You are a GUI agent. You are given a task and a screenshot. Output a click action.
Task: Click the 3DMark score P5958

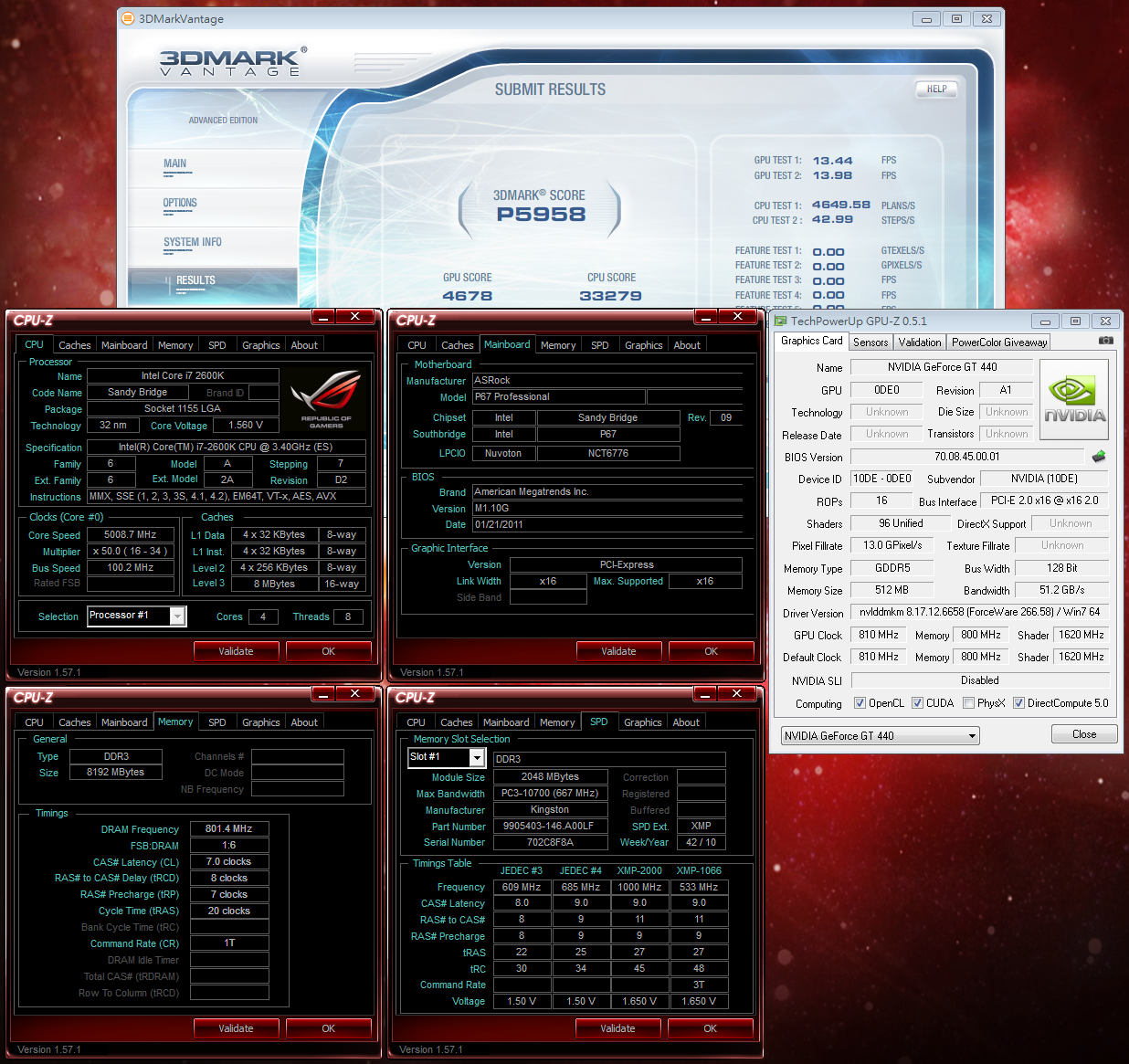[541, 215]
